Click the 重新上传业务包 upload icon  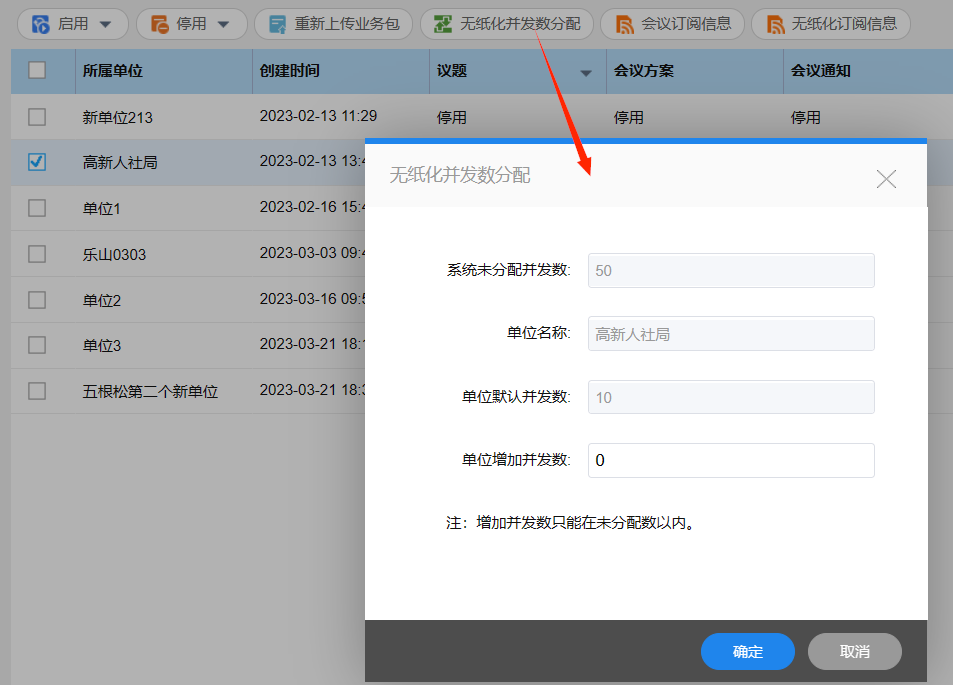click(277, 24)
